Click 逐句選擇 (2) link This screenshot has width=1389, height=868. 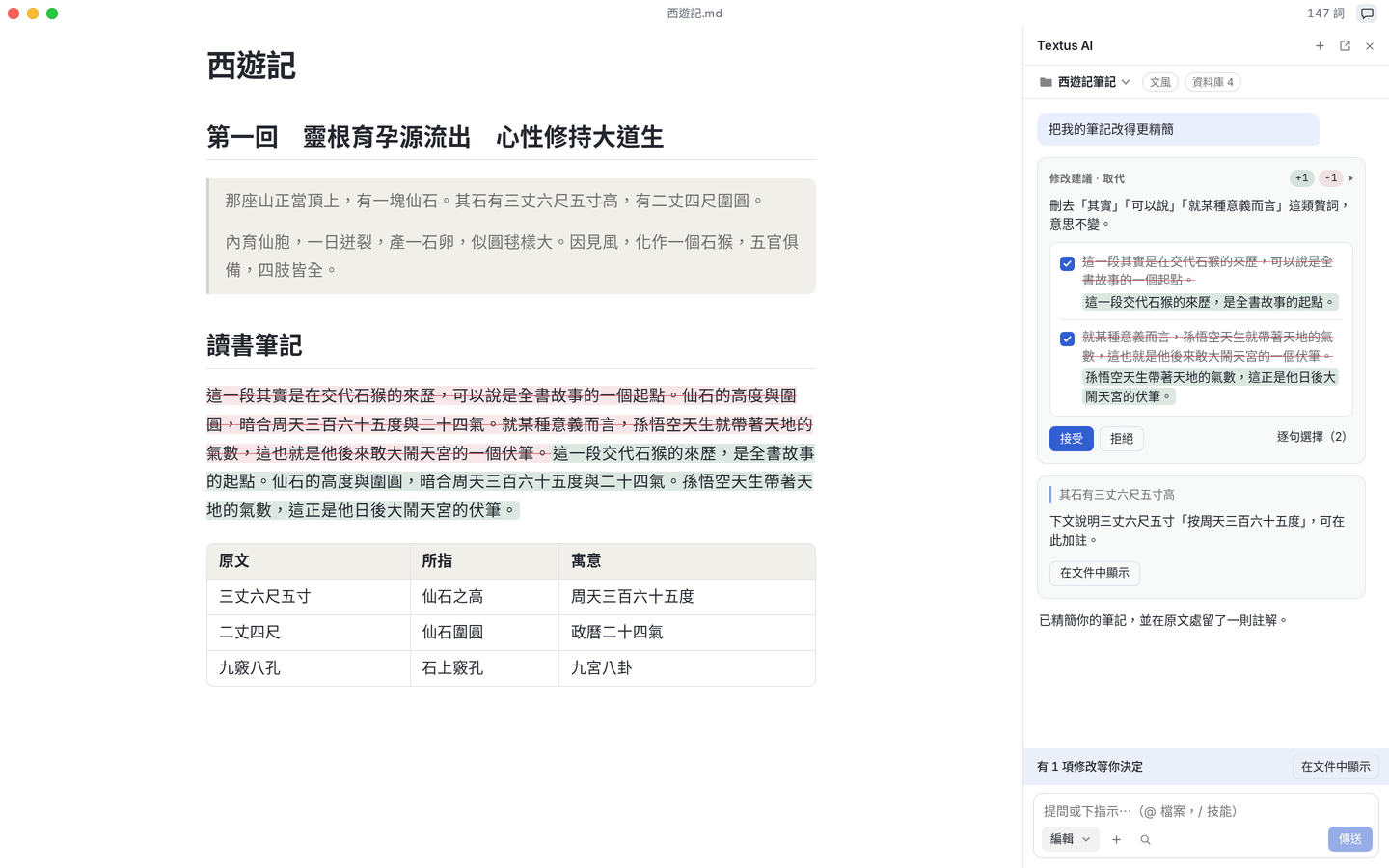(1311, 437)
